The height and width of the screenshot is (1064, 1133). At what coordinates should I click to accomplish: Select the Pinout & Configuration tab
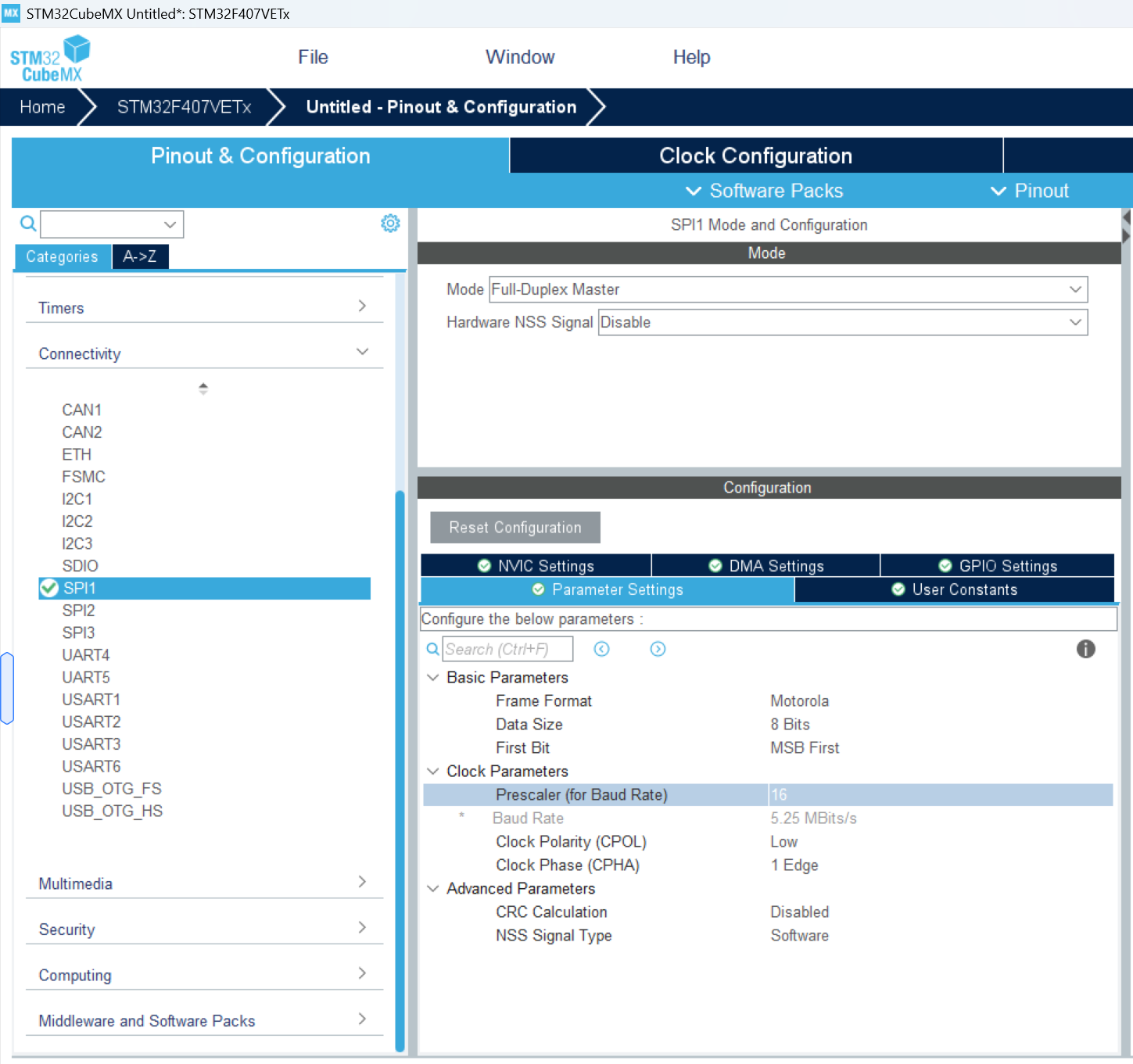click(260, 156)
